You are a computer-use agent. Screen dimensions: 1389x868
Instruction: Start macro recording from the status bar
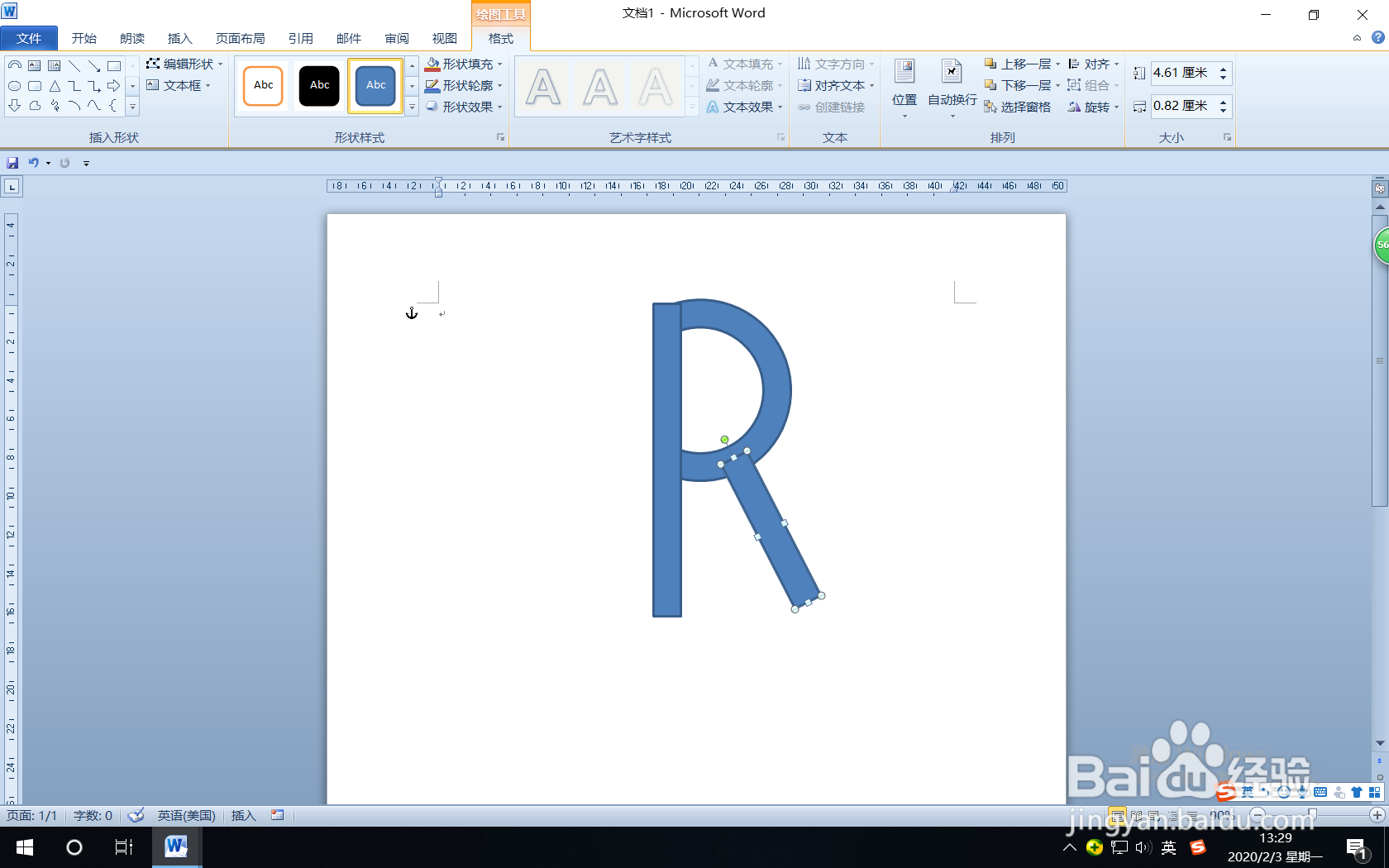pyautogui.click(x=277, y=816)
